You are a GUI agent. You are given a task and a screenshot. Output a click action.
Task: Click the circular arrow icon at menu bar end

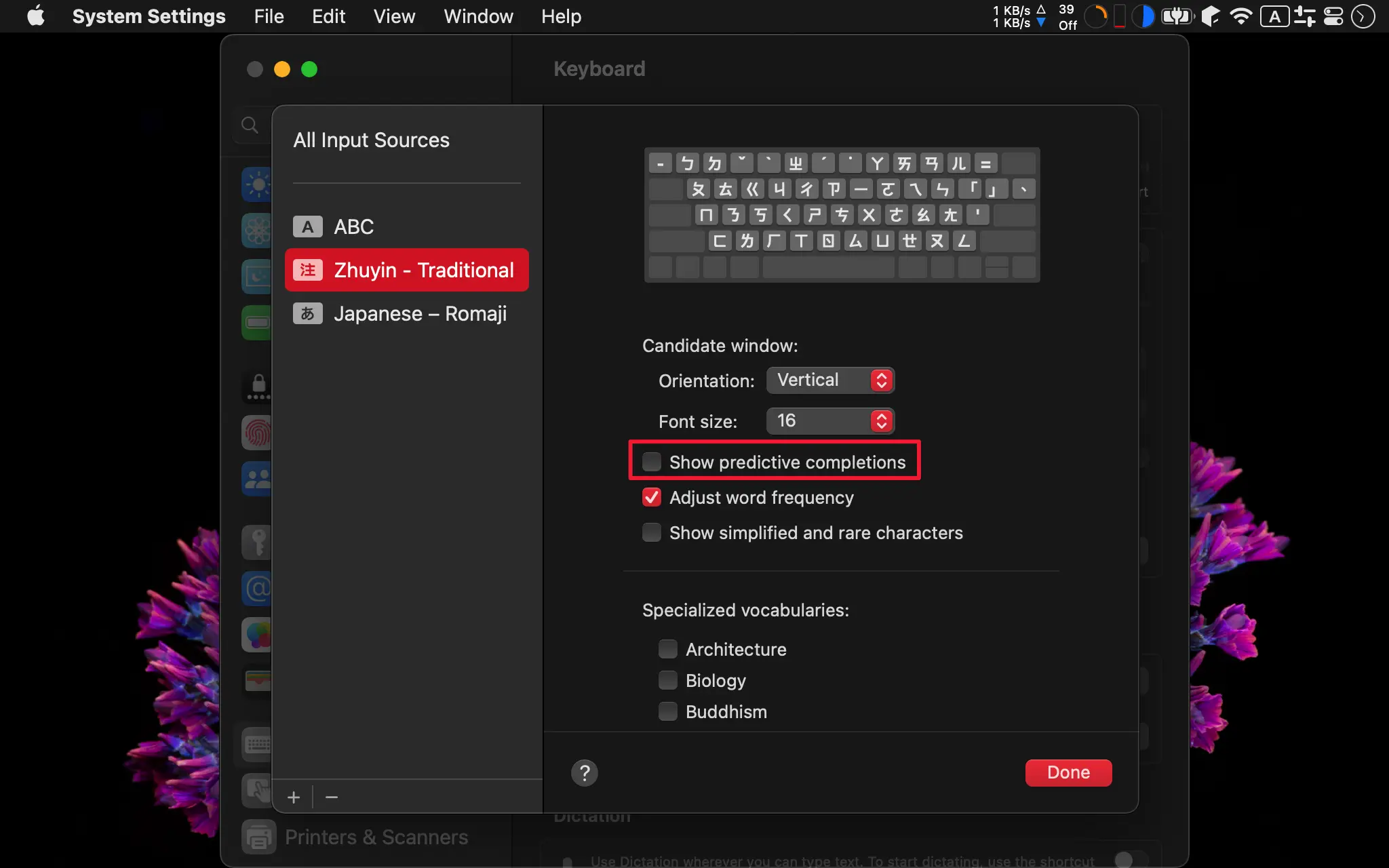pos(1363,16)
